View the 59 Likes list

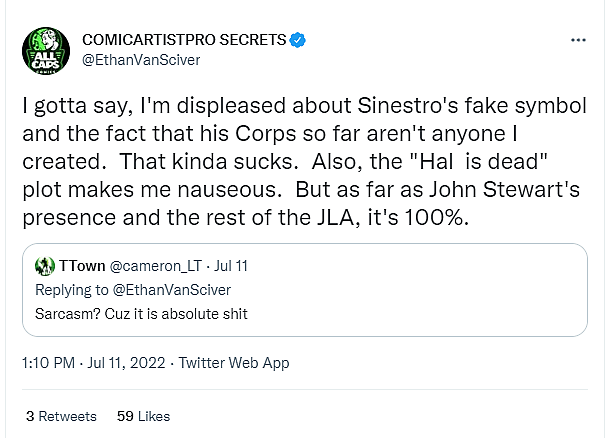[x=143, y=415]
